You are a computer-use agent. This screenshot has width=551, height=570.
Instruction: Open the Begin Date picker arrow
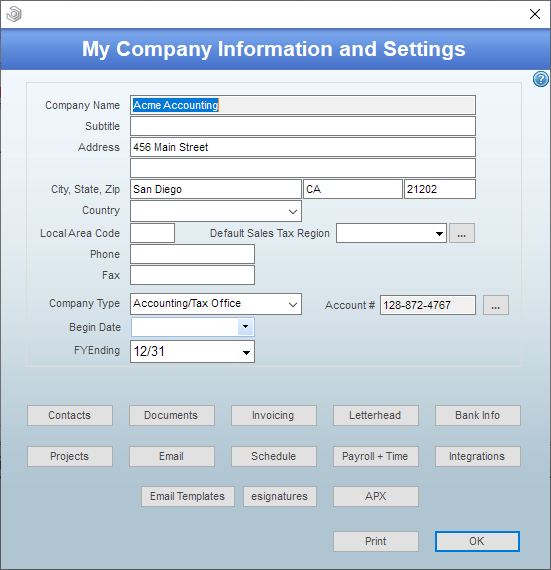(x=245, y=326)
